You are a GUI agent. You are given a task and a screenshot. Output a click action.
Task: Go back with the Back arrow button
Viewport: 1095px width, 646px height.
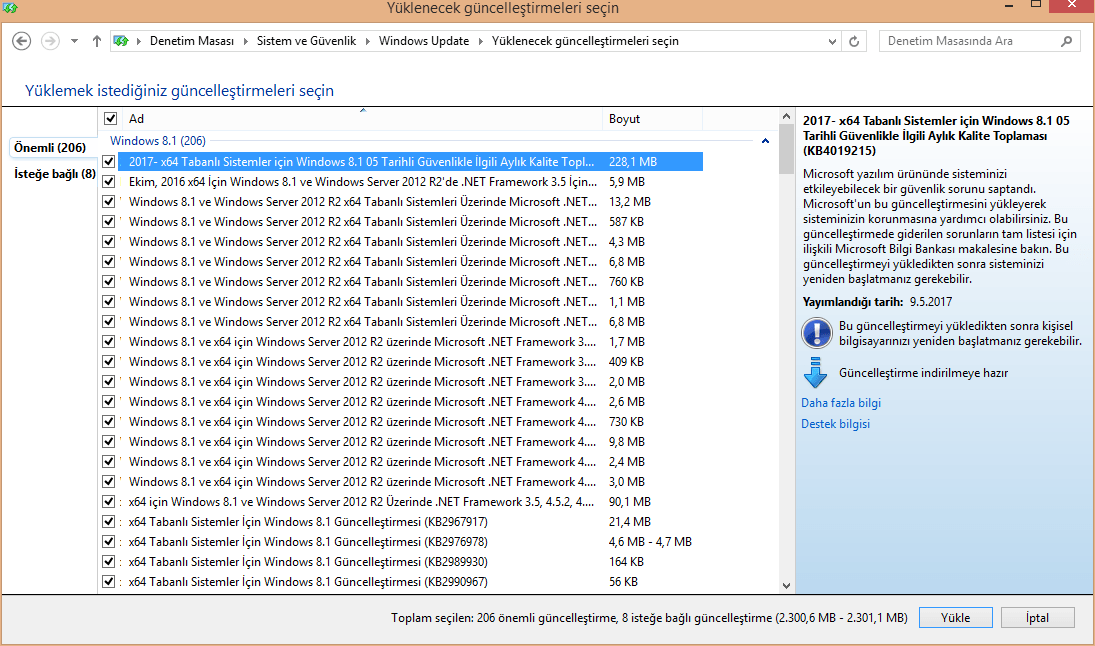[x=22, y=41]
